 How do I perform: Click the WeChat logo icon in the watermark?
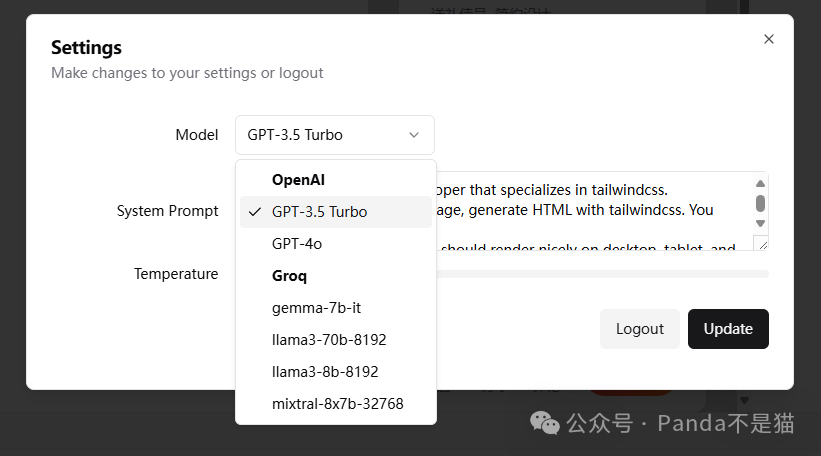(545, 423)
